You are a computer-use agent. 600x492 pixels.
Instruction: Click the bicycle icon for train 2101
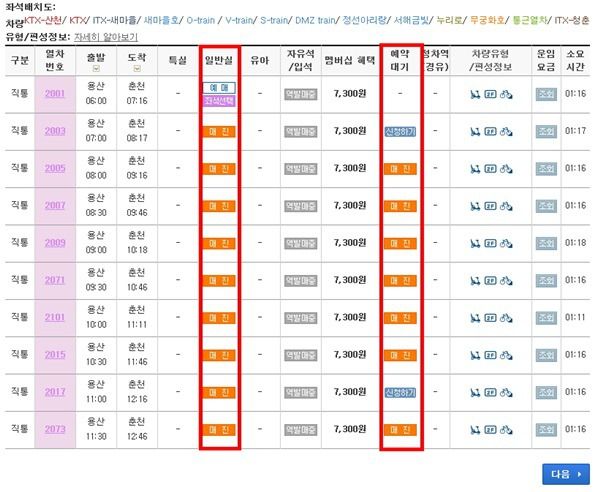click(506, 318)
